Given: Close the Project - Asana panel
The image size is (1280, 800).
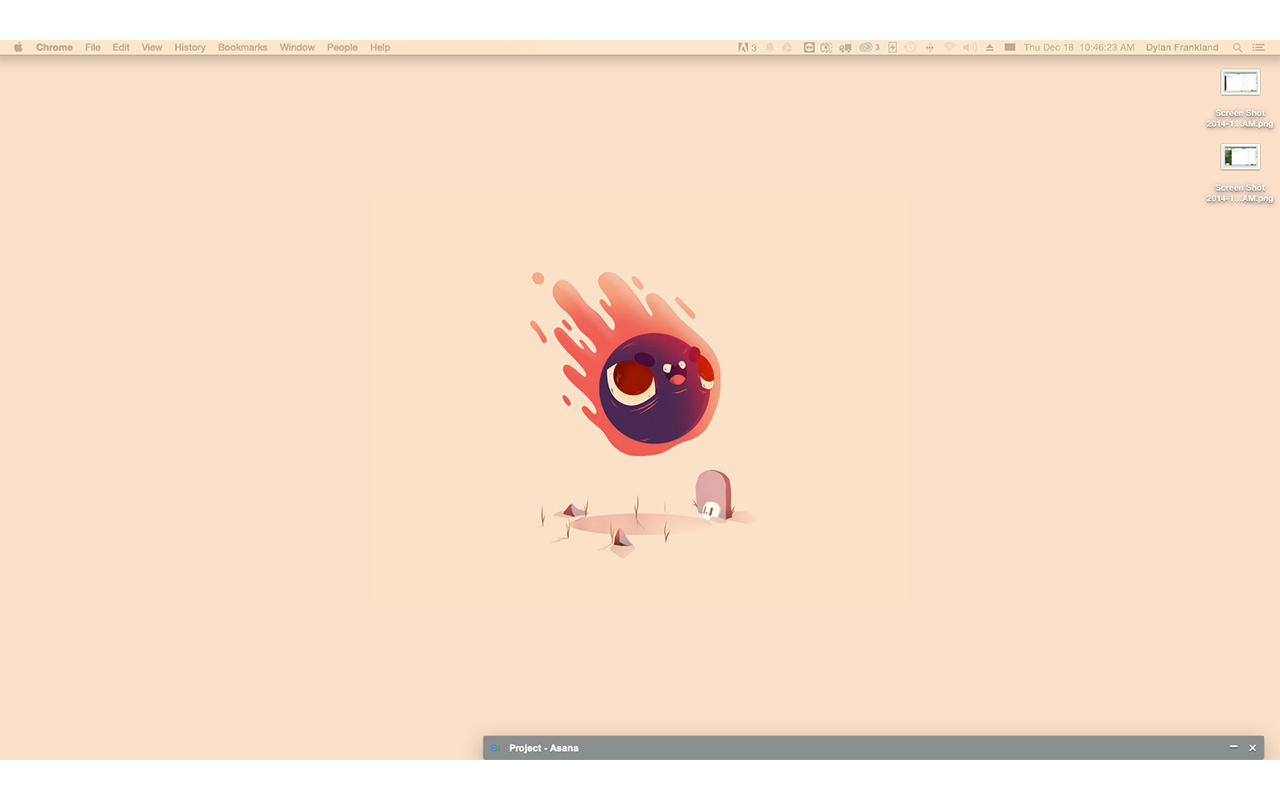Looking at the screenshot, I should 1252,747.
